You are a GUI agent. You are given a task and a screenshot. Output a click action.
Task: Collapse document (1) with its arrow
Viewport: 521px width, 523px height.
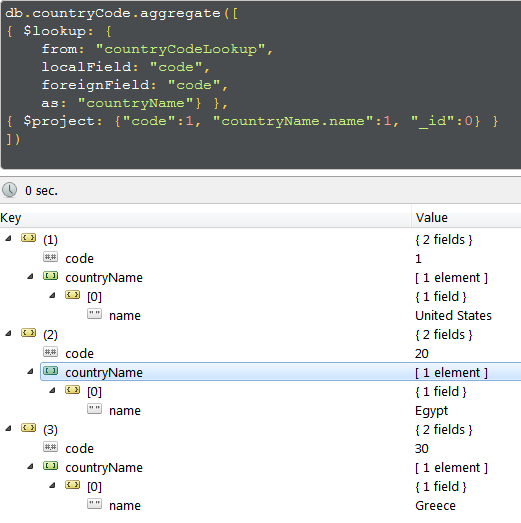pyautogui.click(x=8, y=238)
